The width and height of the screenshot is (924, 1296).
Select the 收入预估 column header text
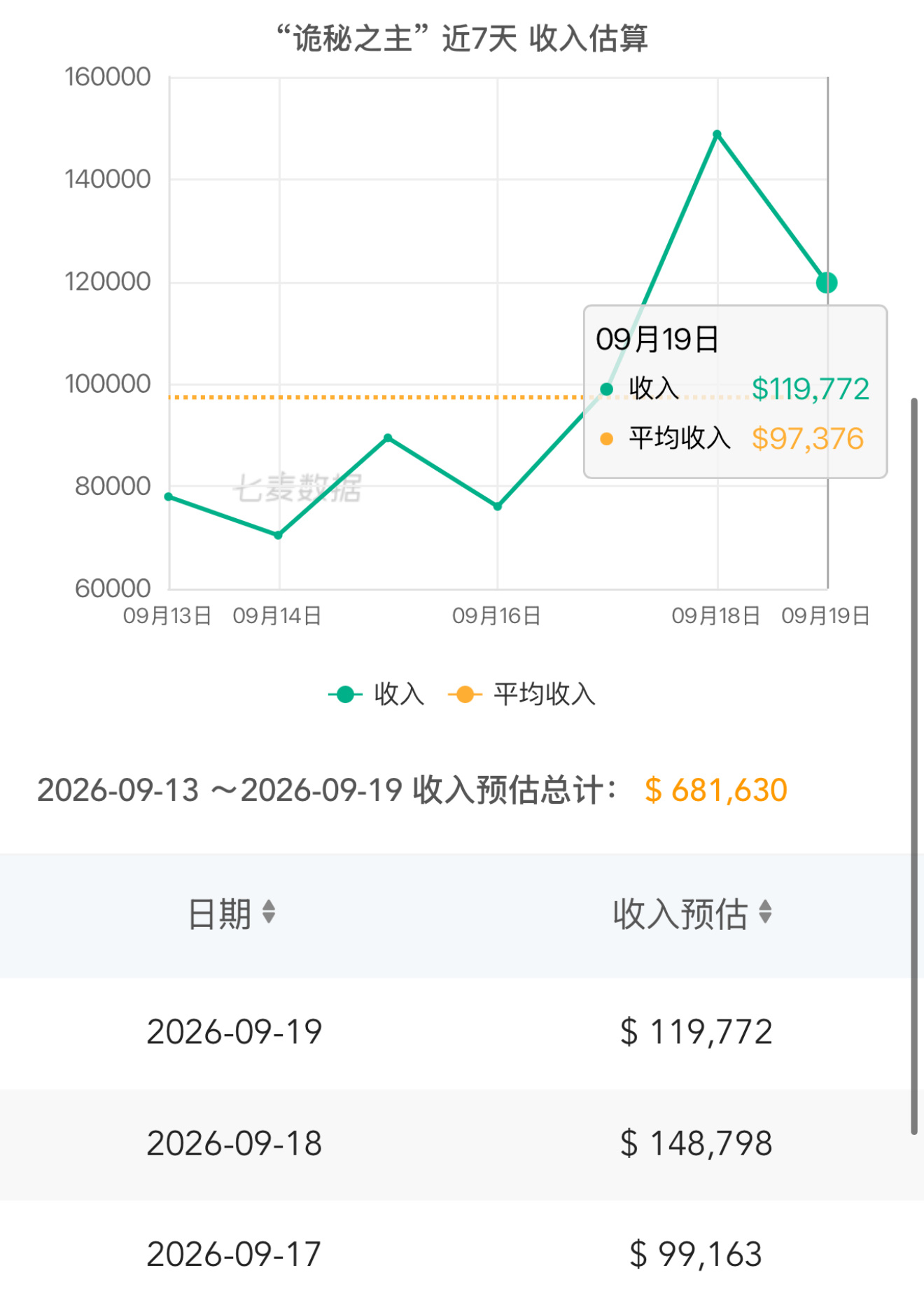click(680, 914)
